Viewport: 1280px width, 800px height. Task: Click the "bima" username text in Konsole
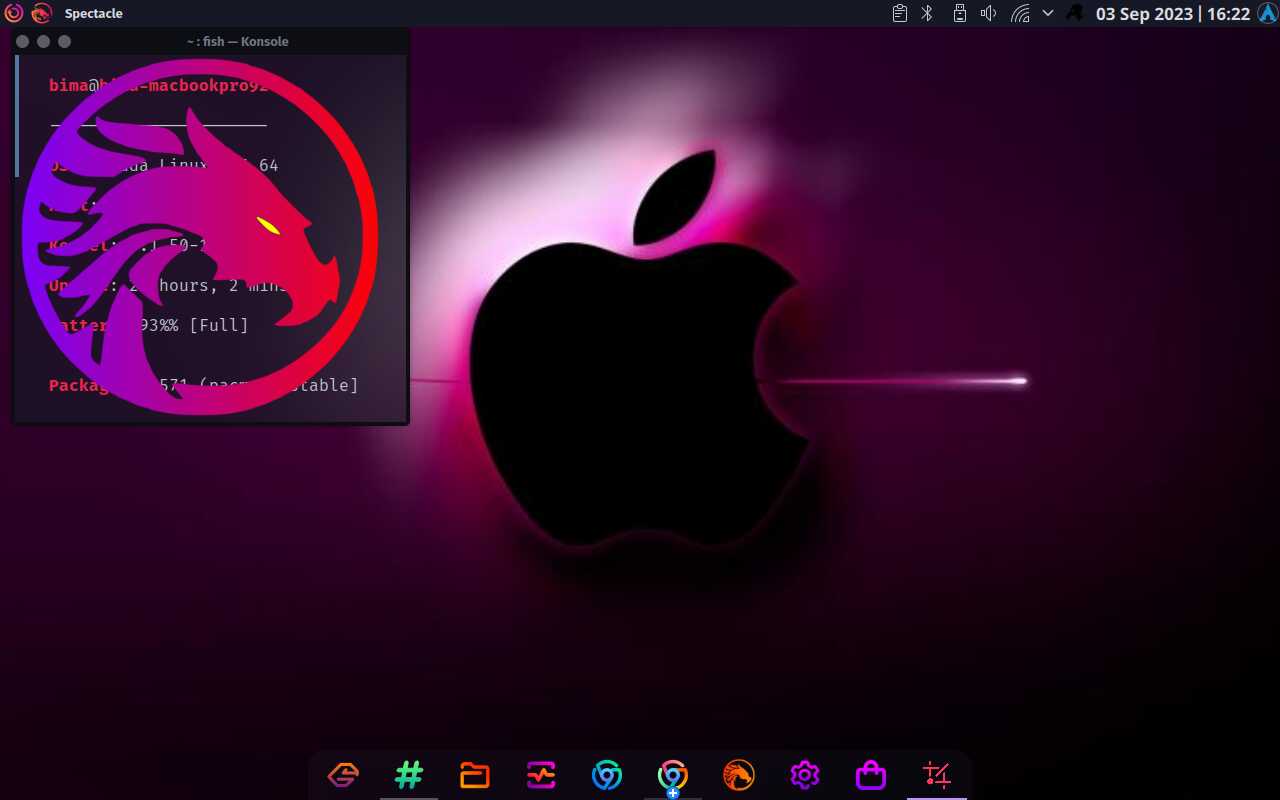[x=68, y=85]
